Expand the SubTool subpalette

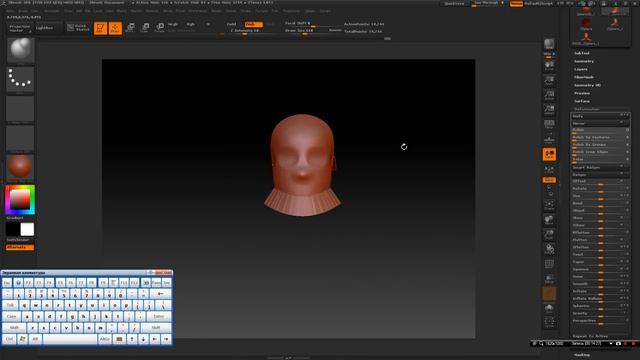(582, 53)
